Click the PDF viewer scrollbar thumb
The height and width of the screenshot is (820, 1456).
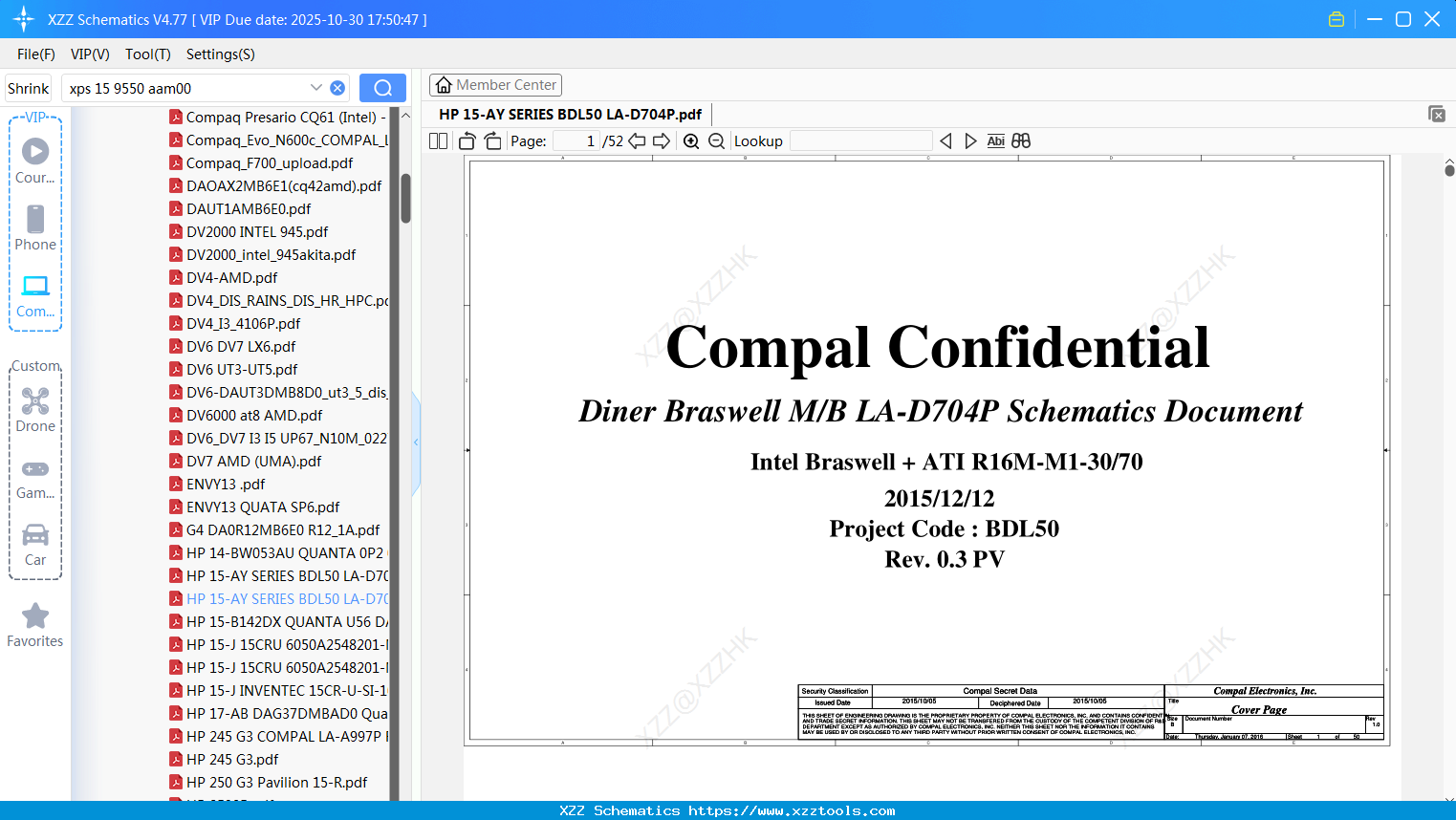click(1449, 170)
